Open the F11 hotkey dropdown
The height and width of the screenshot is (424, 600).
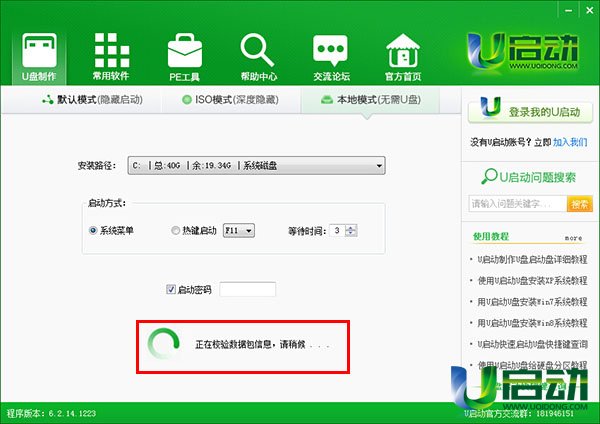click(x=239, y=230)
